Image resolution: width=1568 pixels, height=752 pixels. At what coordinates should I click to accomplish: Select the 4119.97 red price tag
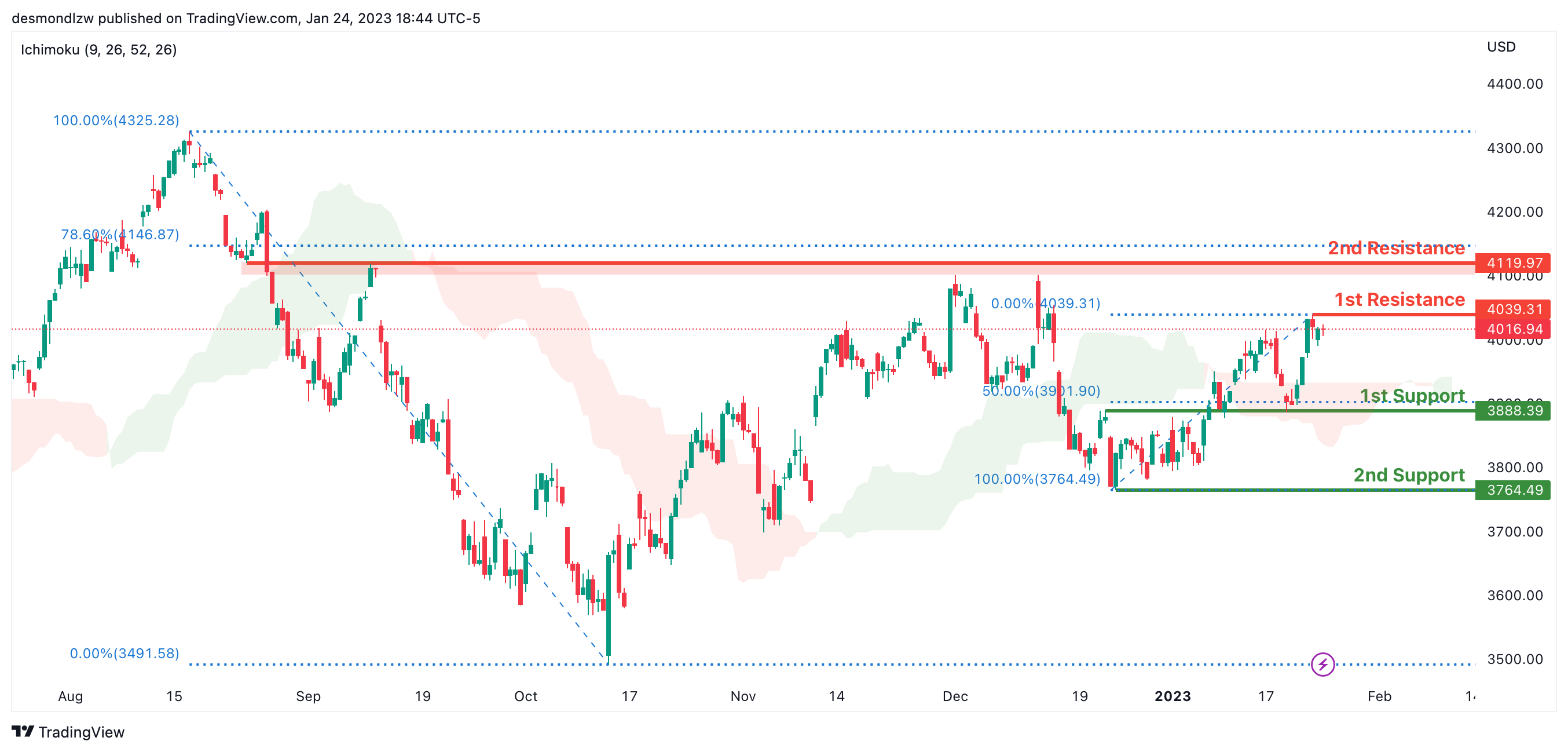pyautogui.click(x=1513, y=262)
